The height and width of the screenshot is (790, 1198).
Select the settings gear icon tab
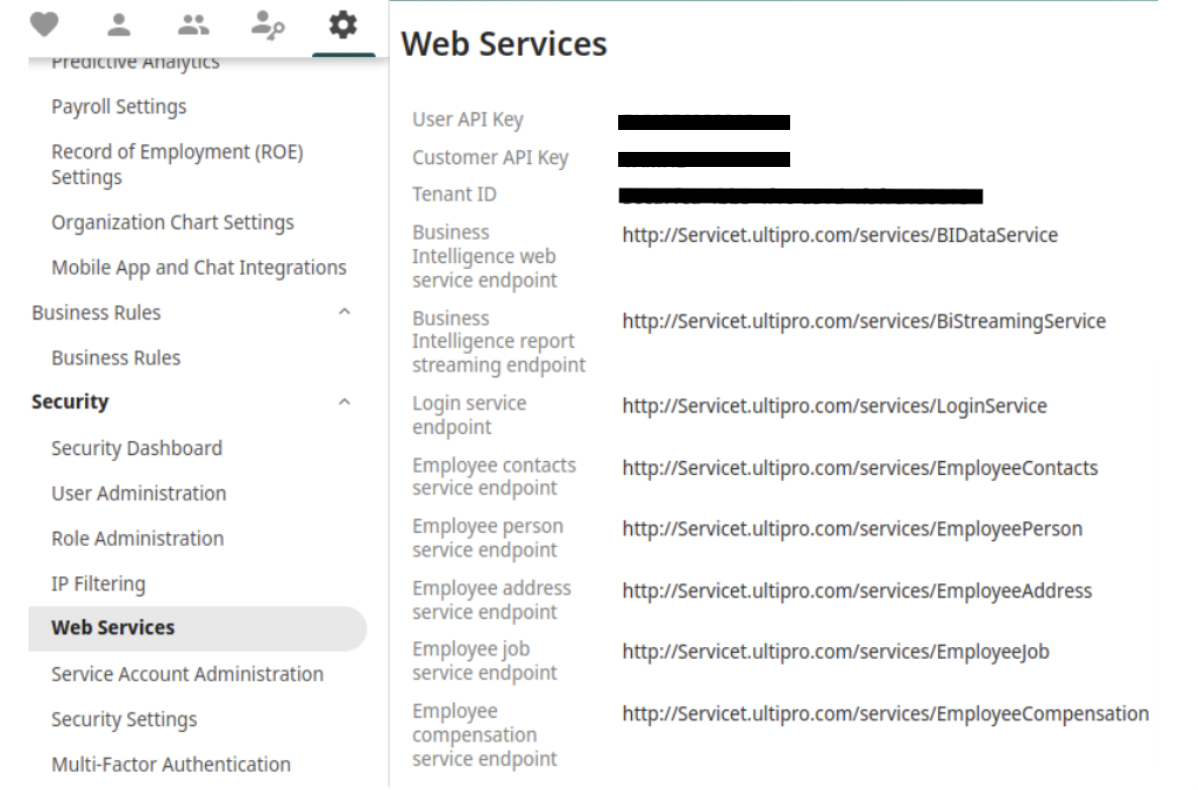343,24
